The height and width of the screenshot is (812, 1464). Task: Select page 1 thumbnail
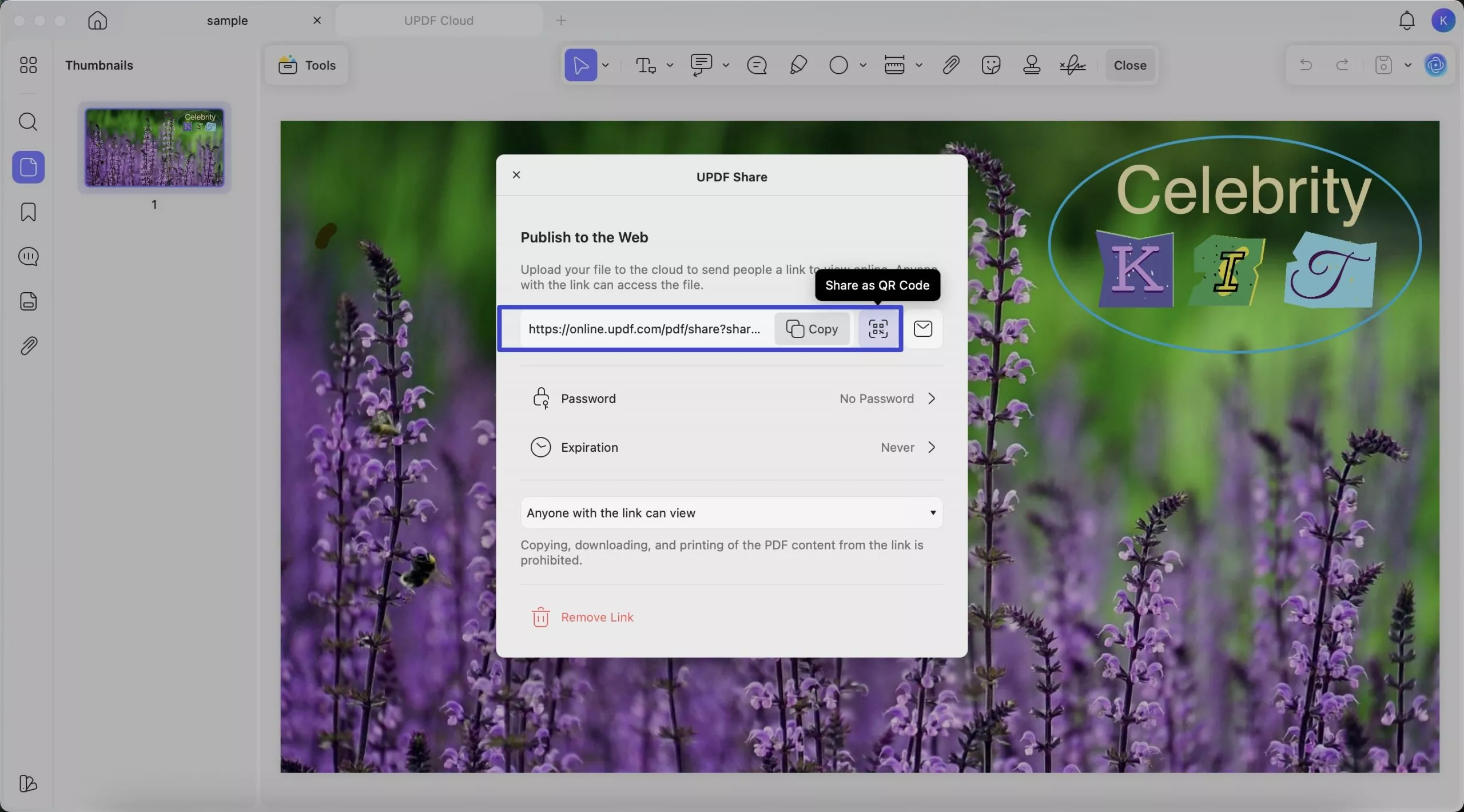(154, 148)
